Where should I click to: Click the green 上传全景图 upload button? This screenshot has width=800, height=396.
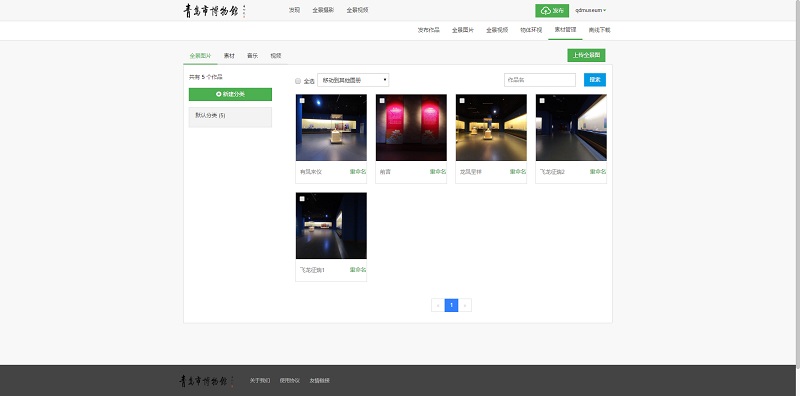586,55
